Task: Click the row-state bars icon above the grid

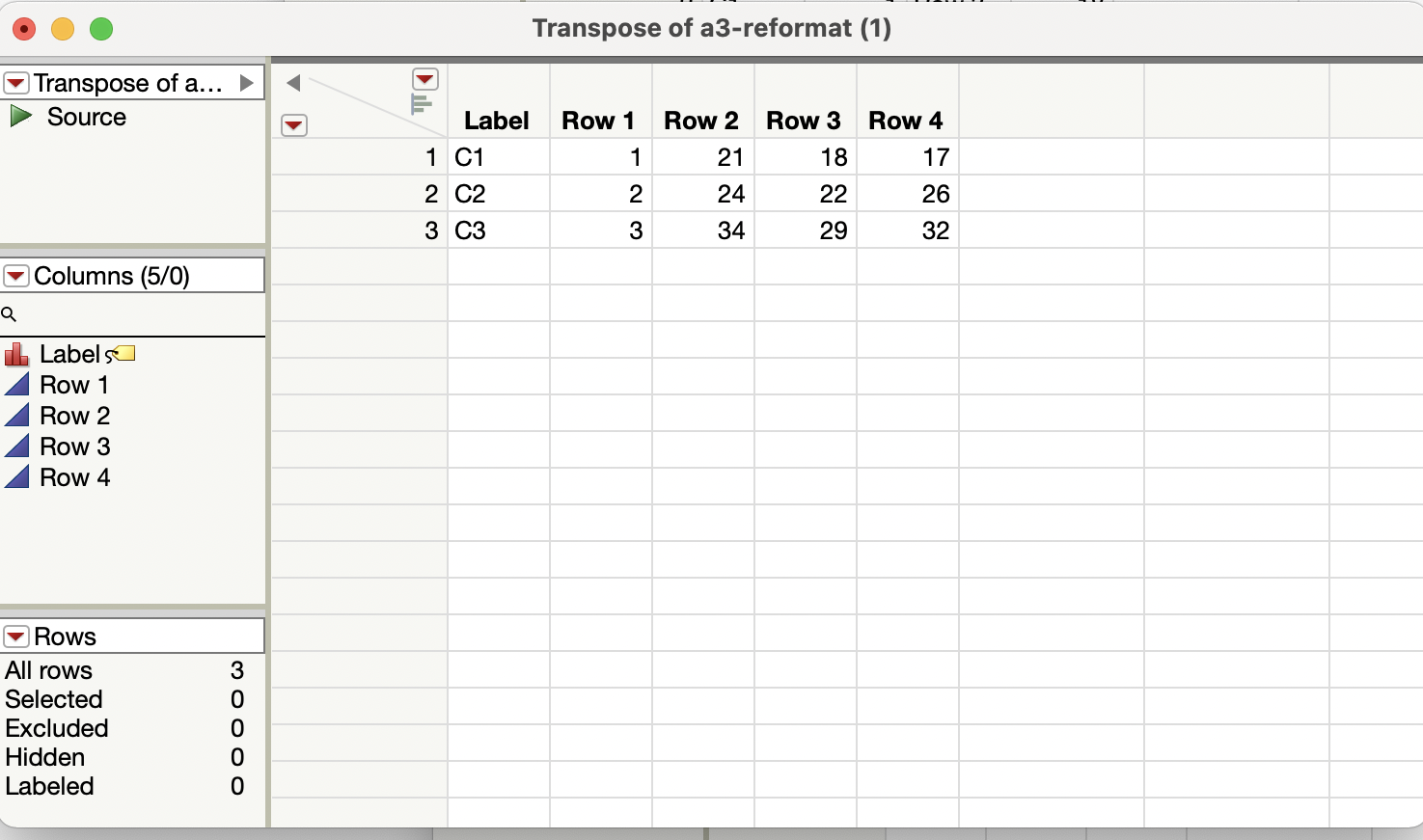Action: point(420,101)
